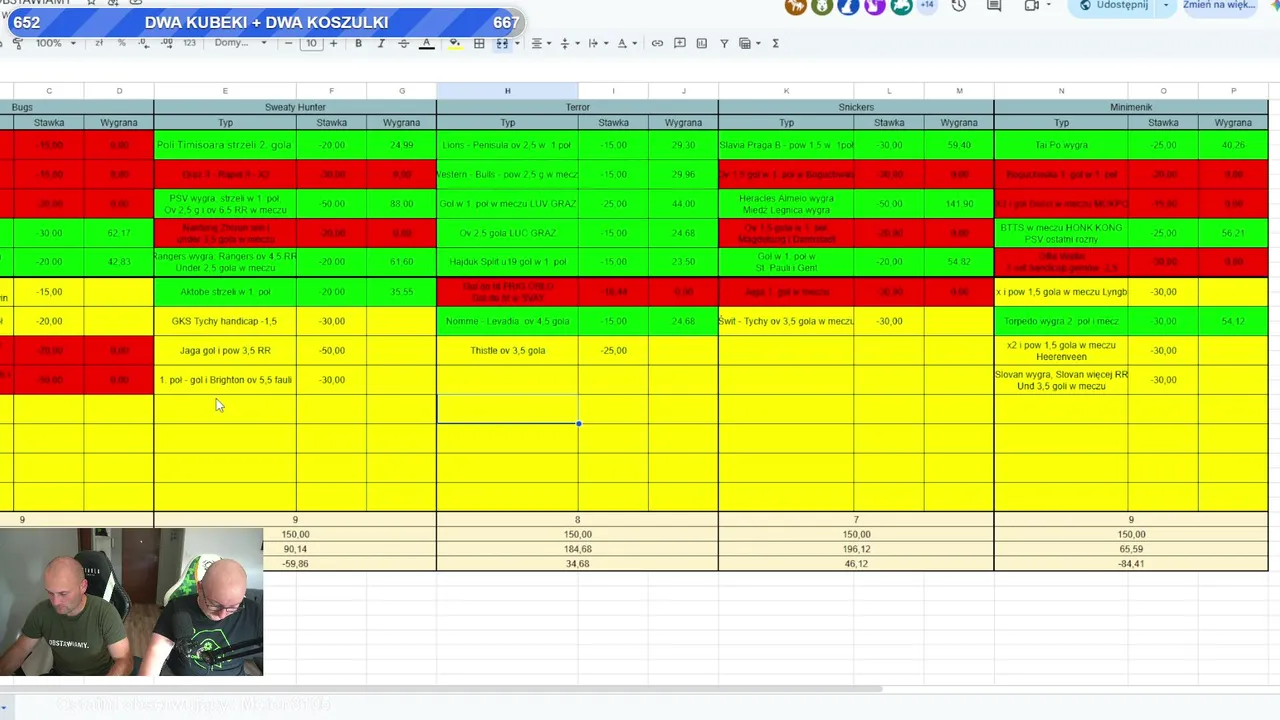Click the 'Terror' header cell

[577, 107]
